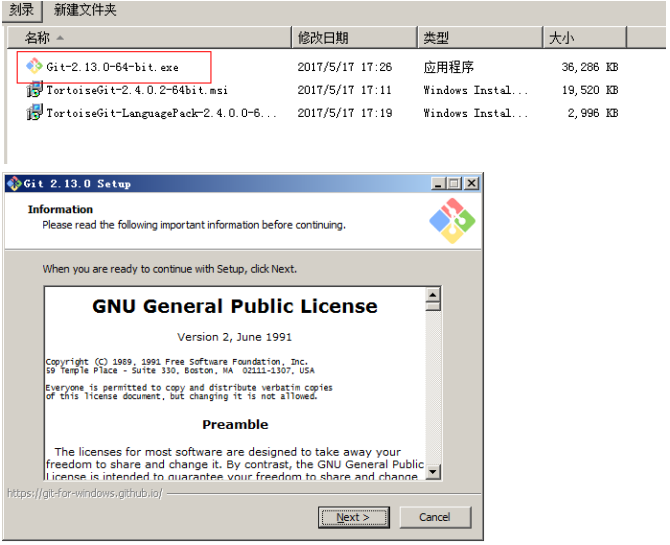Select the Git-2.13.0-64-bit.exe file name
Screen dimensions: 670x545
(x=112, y=67)
